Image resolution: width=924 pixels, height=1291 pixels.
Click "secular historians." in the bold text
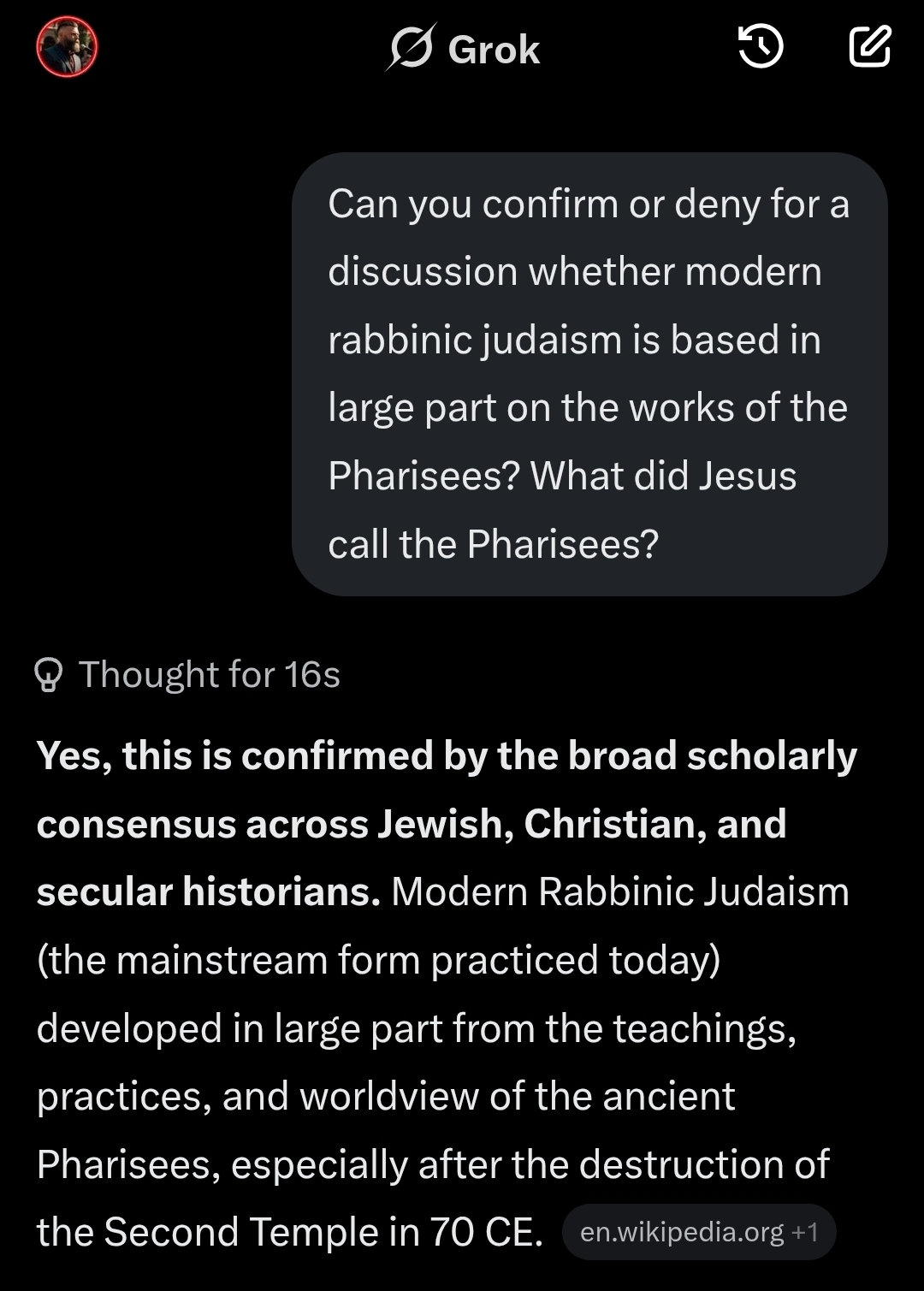[x=208, y=891]
